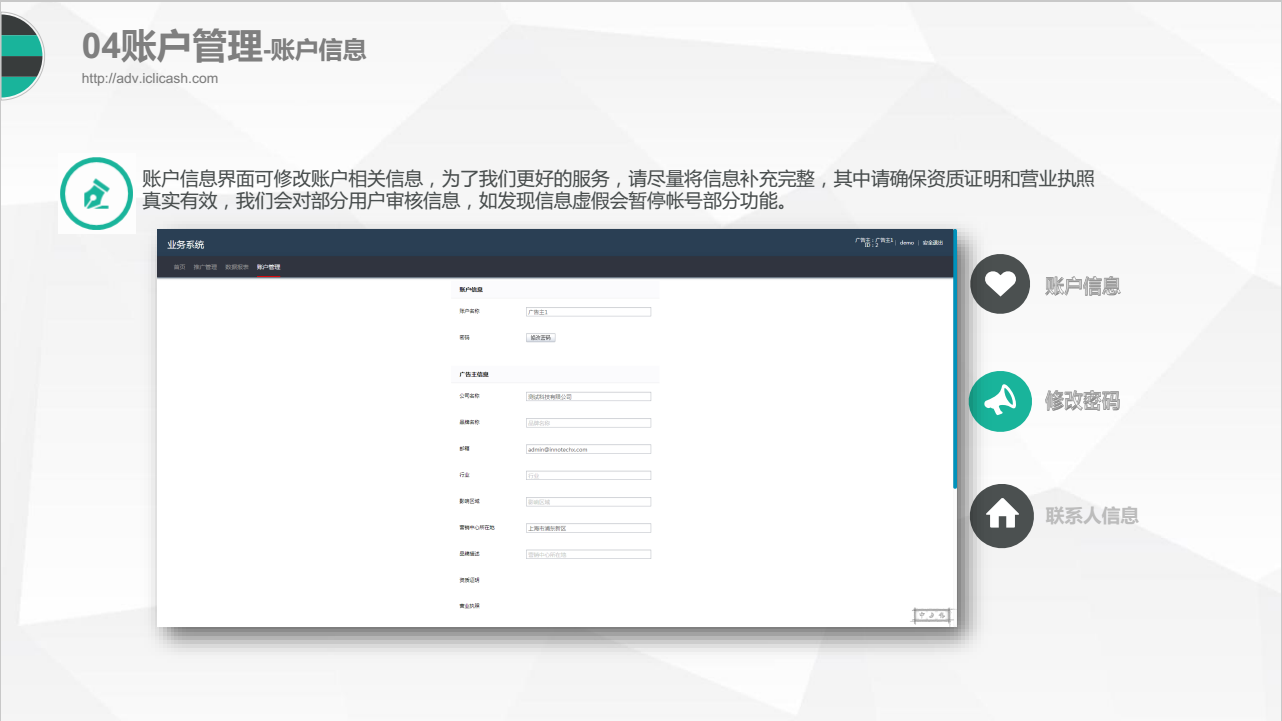
Task: Click the empty 品牌名称 input field
Action: point(588,422)
